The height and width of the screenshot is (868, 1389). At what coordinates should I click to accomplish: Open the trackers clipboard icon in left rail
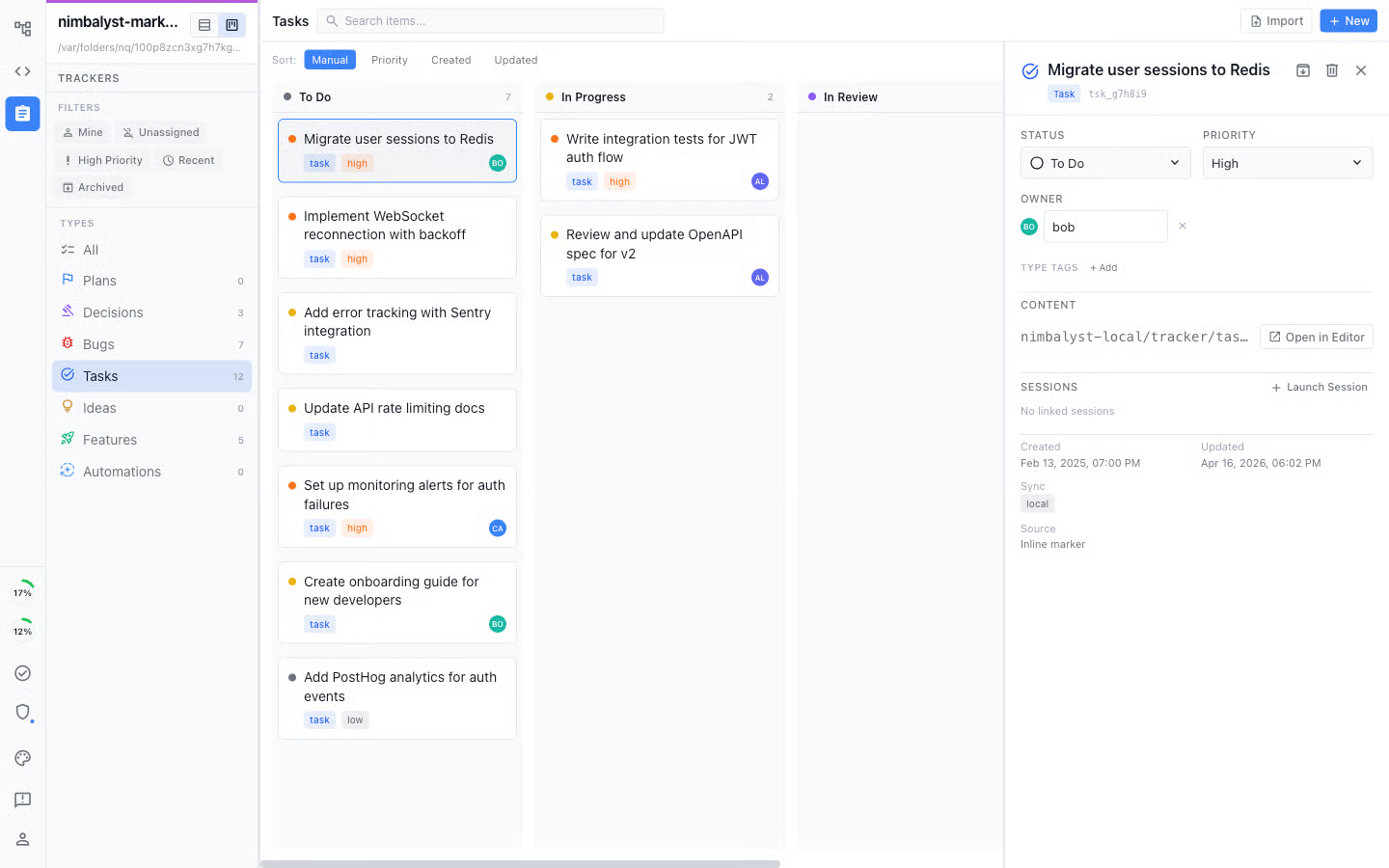[22, 114]
